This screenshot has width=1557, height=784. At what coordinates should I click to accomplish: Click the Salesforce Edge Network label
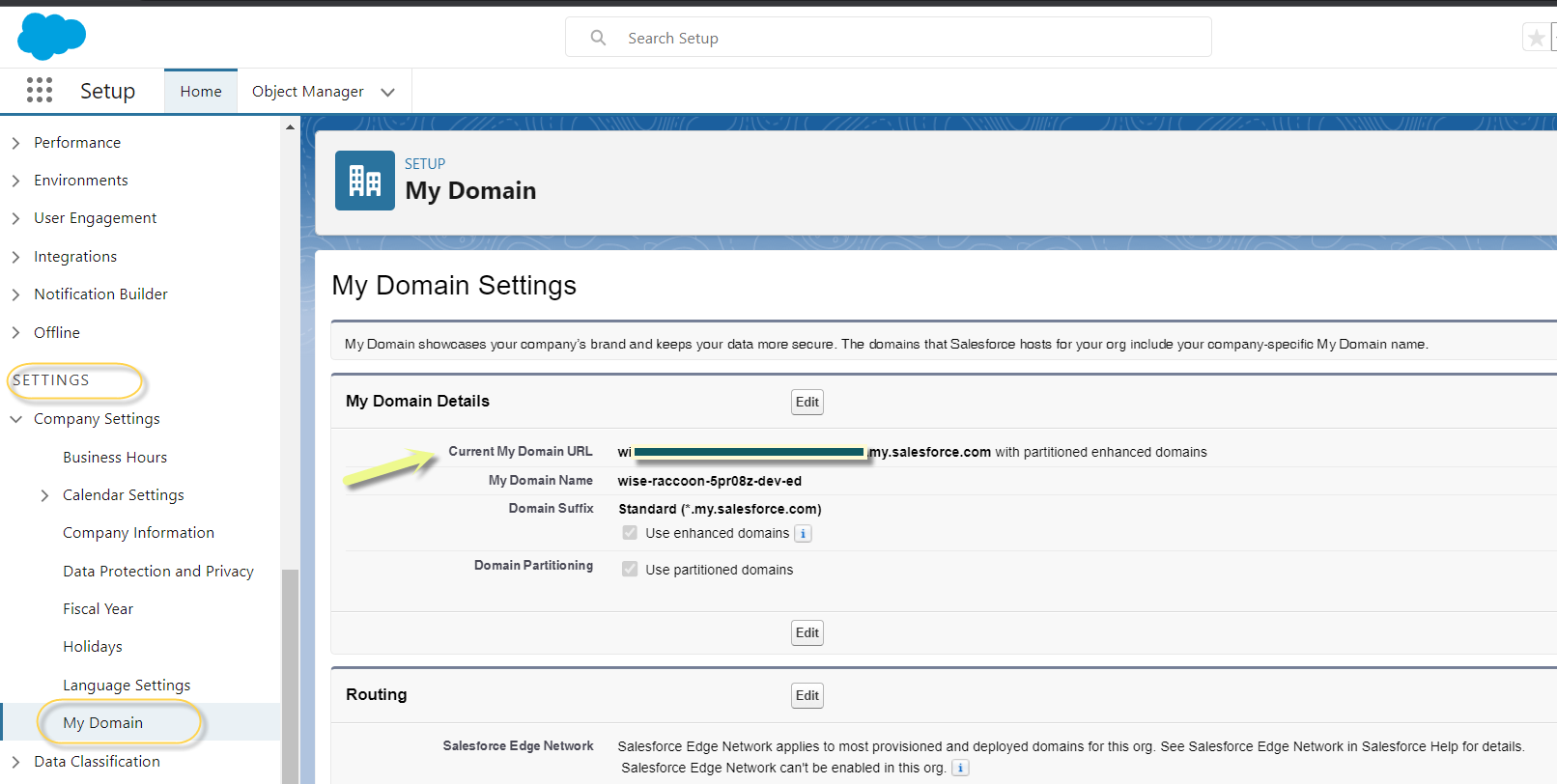pos(518,745)
